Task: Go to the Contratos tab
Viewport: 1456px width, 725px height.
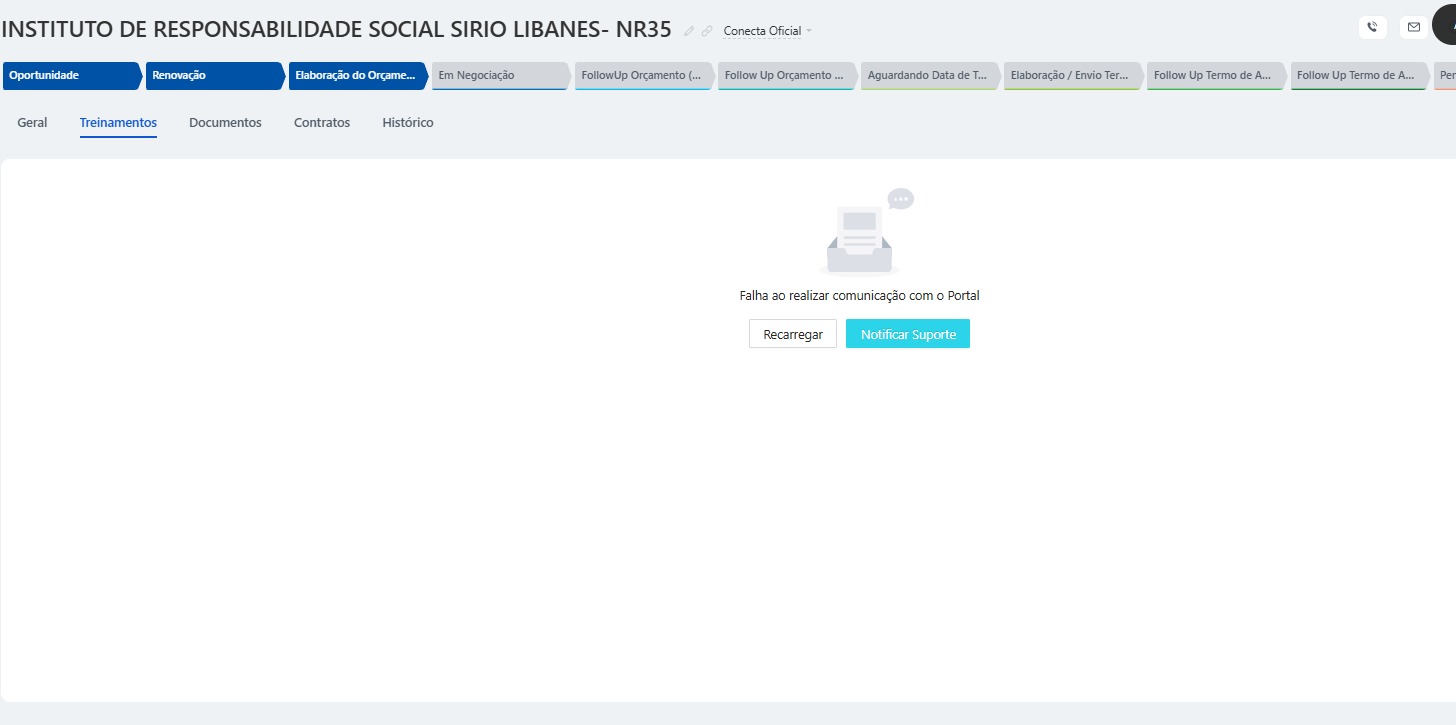Action: pos(322,123)
